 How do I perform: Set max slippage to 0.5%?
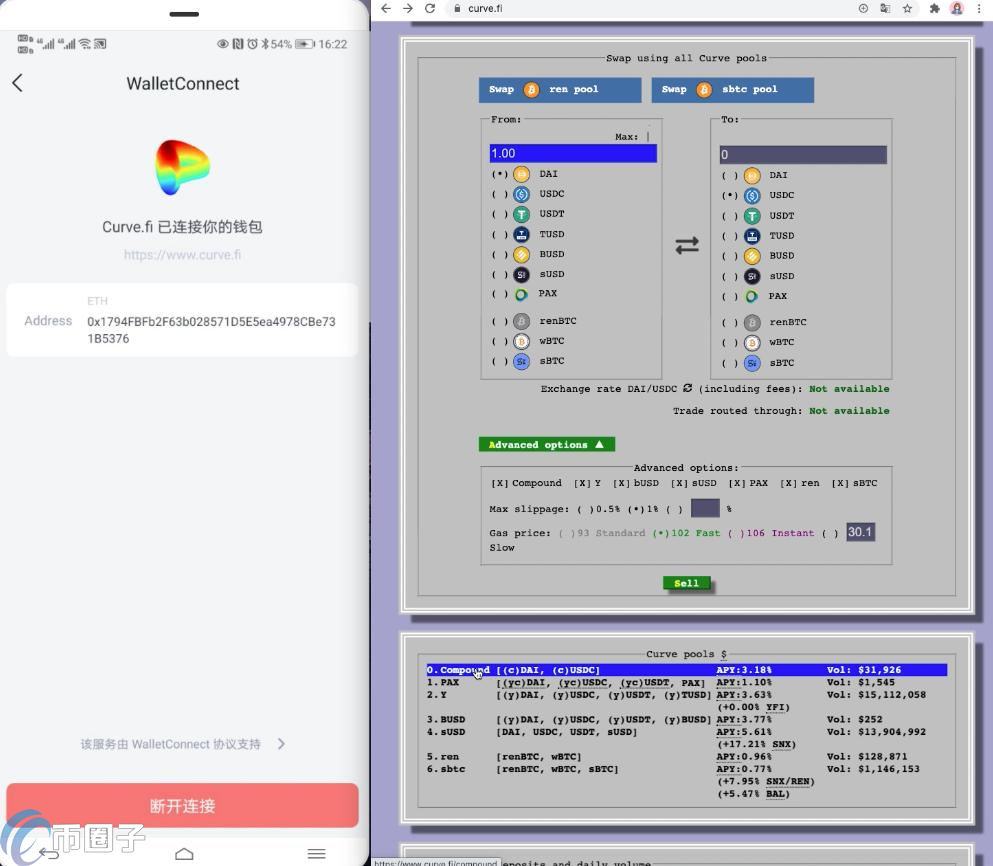coord(585,509)
